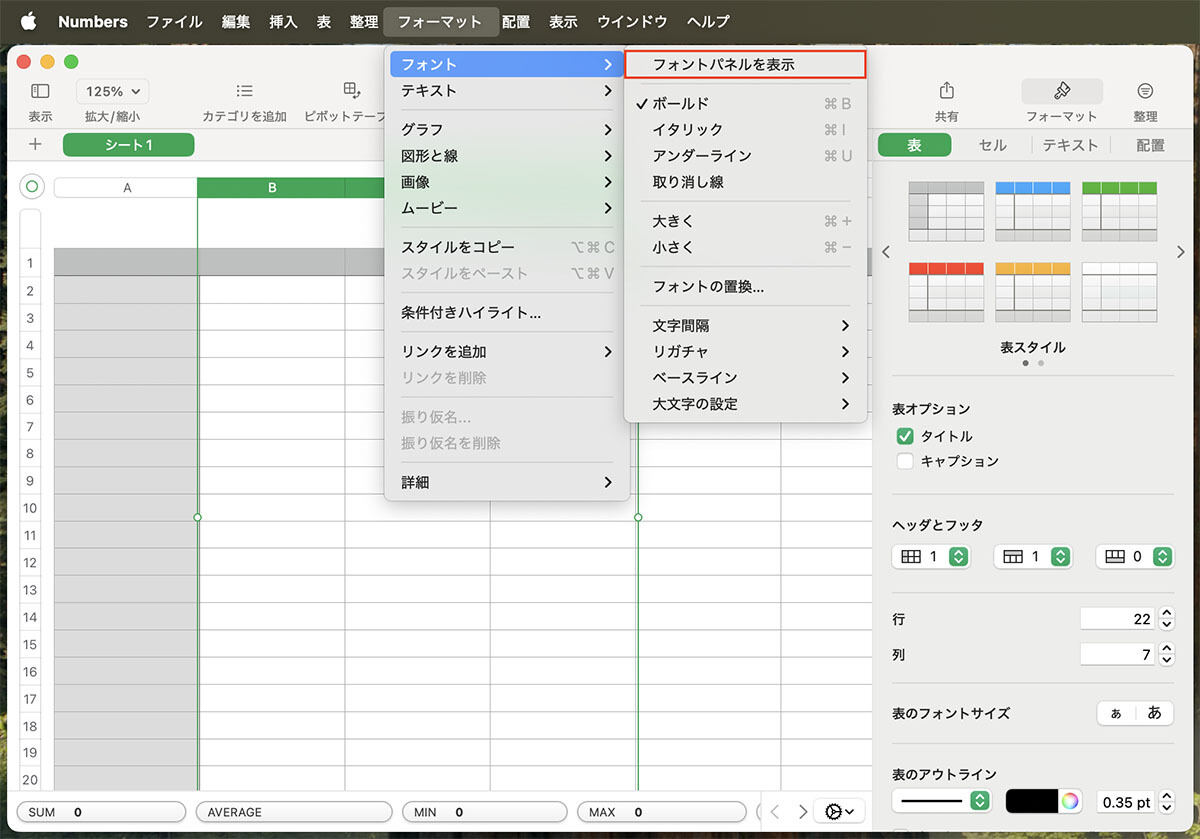Show previous table styles page
1200x839 pixels.
coord(886,252)
